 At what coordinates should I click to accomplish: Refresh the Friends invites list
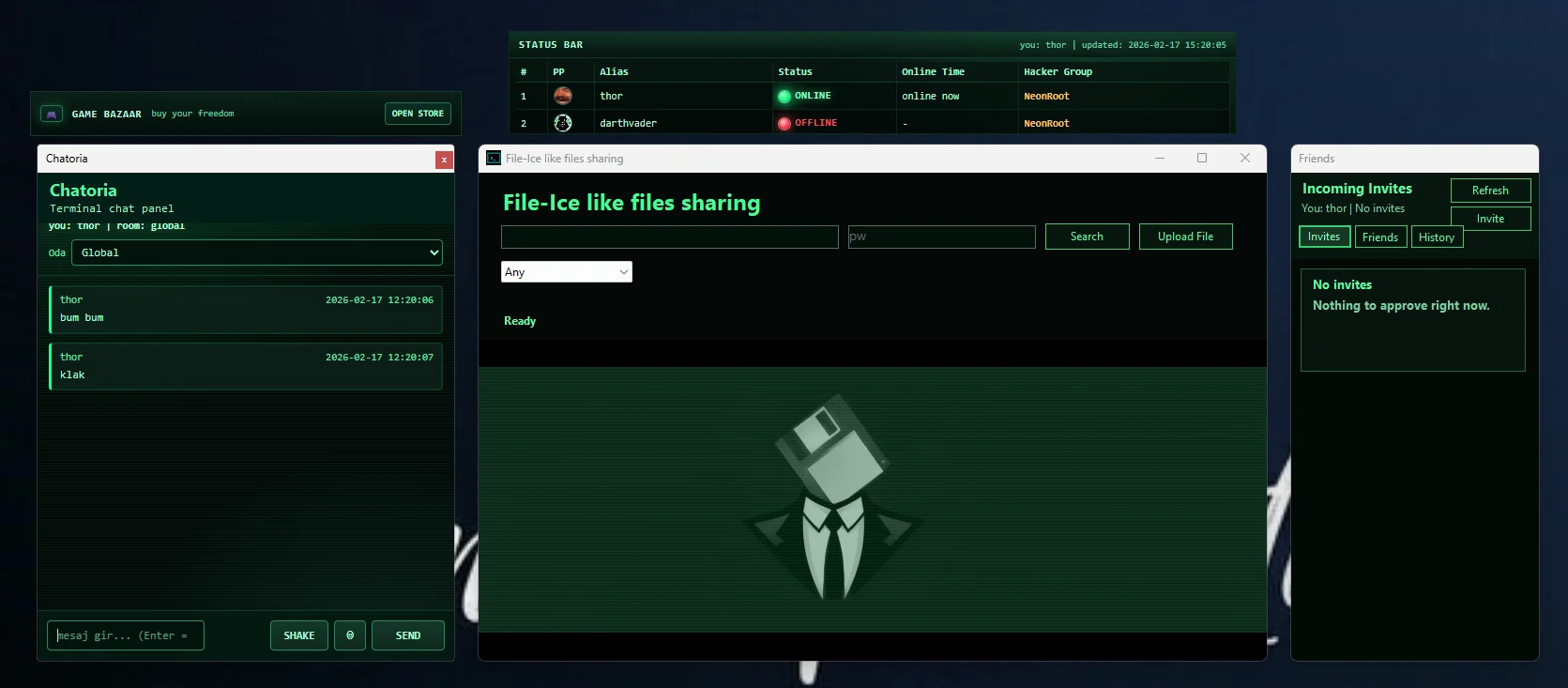[1490, 191]
